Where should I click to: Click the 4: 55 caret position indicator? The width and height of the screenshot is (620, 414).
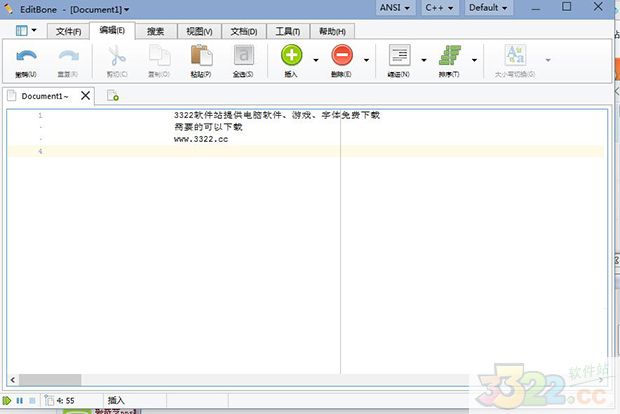point(65,401)
